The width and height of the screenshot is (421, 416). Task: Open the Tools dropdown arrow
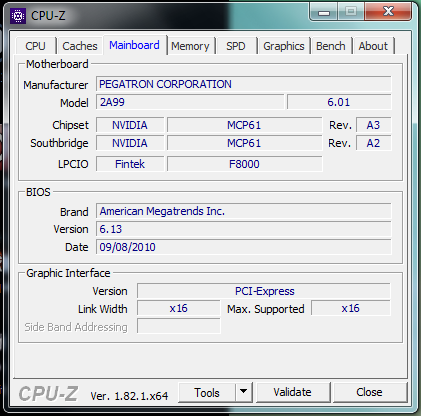point(244,392)
